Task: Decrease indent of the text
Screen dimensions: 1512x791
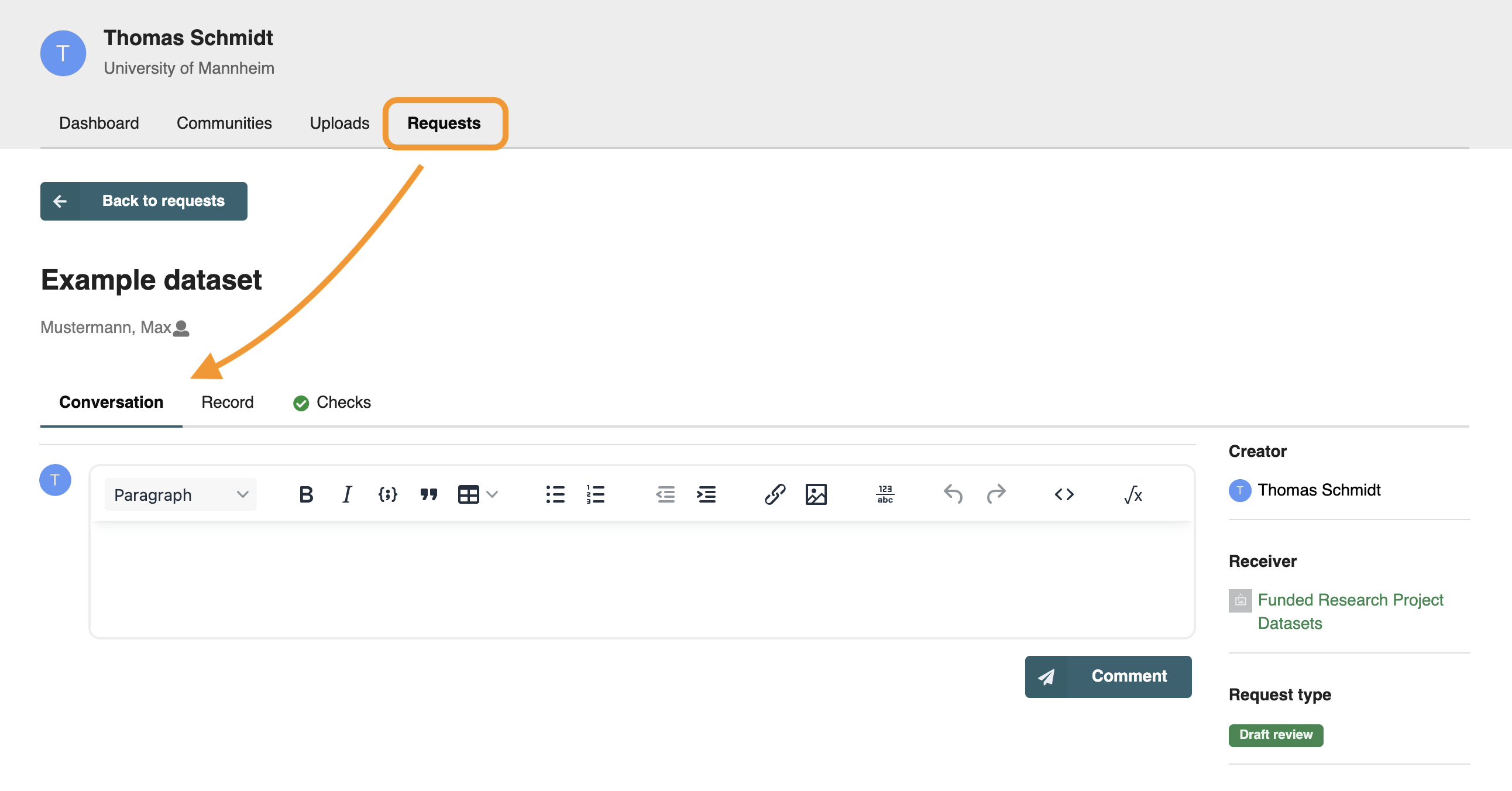Action: click(665, 495)
